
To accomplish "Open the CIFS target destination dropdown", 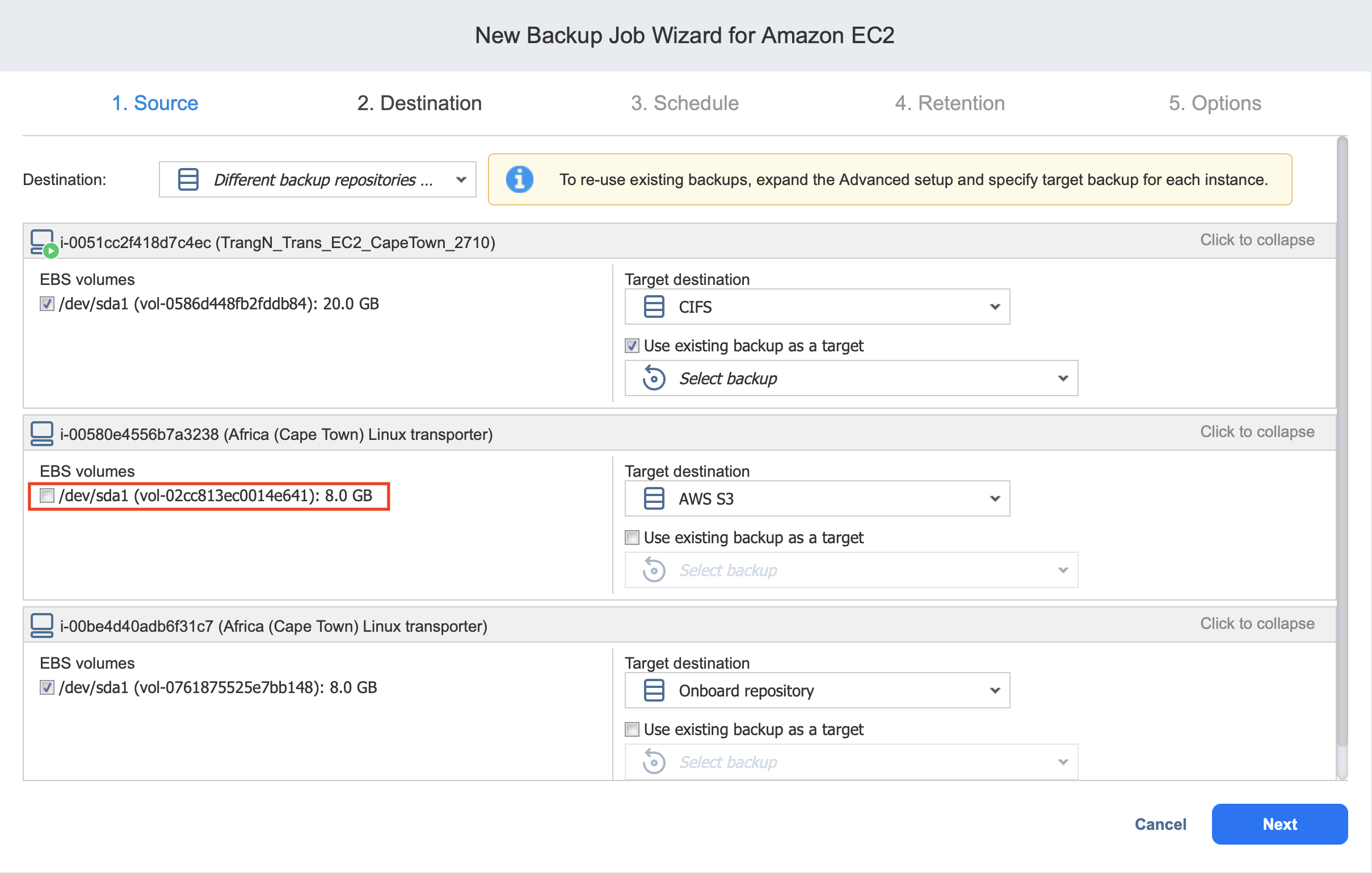I will tap(817, 307).
